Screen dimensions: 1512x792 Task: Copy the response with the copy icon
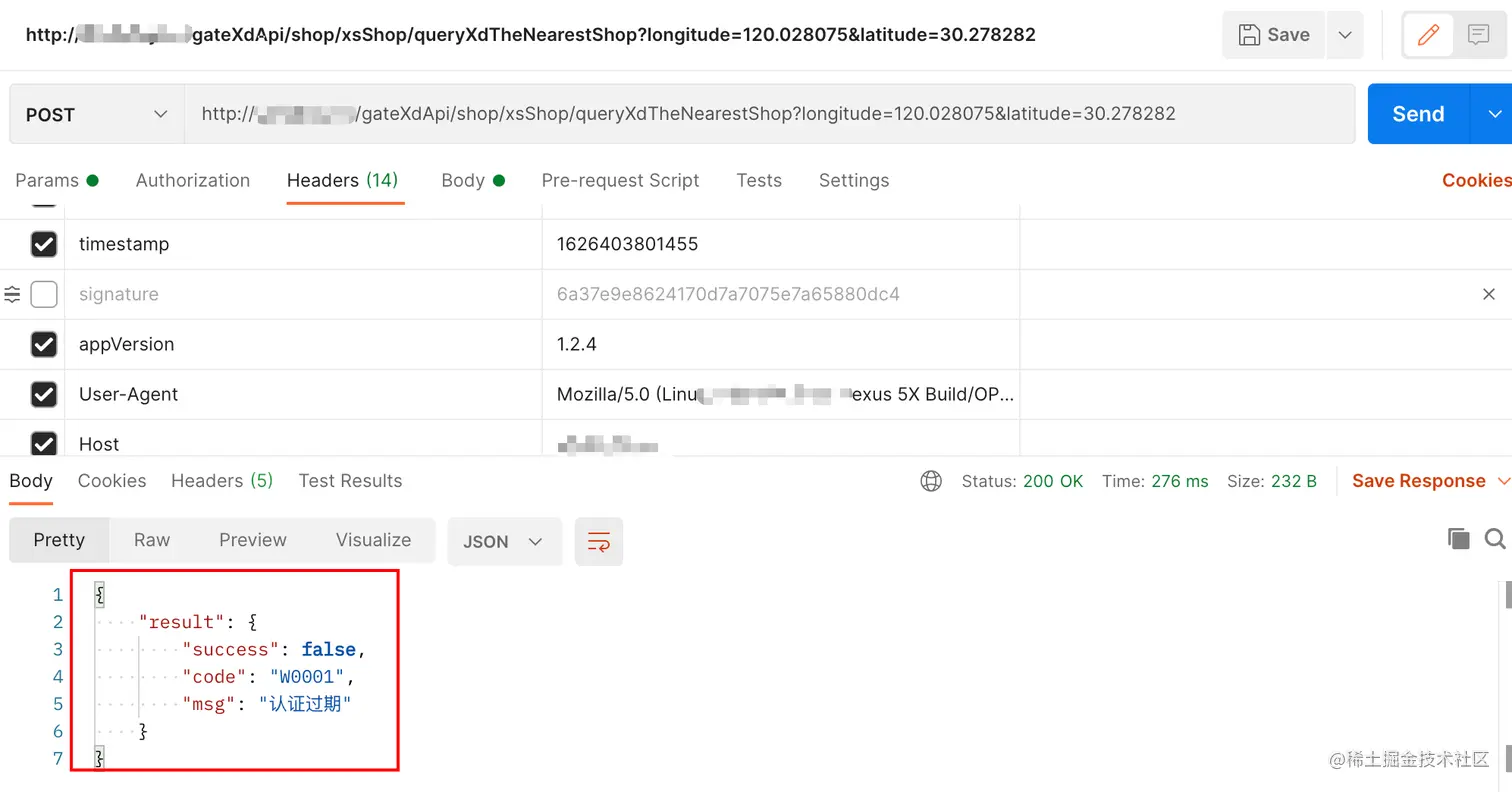[x=1459, y=539]
